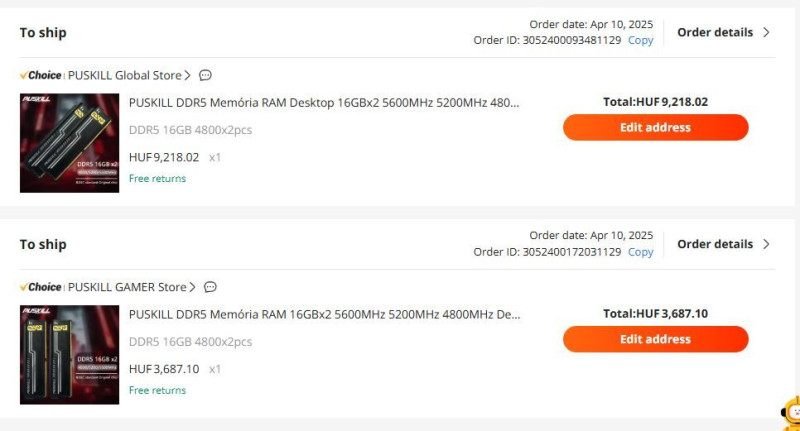This screenshot has width=800, height=431.
Task: Copy order ID 3052400172031129
Action: point(640,252)
